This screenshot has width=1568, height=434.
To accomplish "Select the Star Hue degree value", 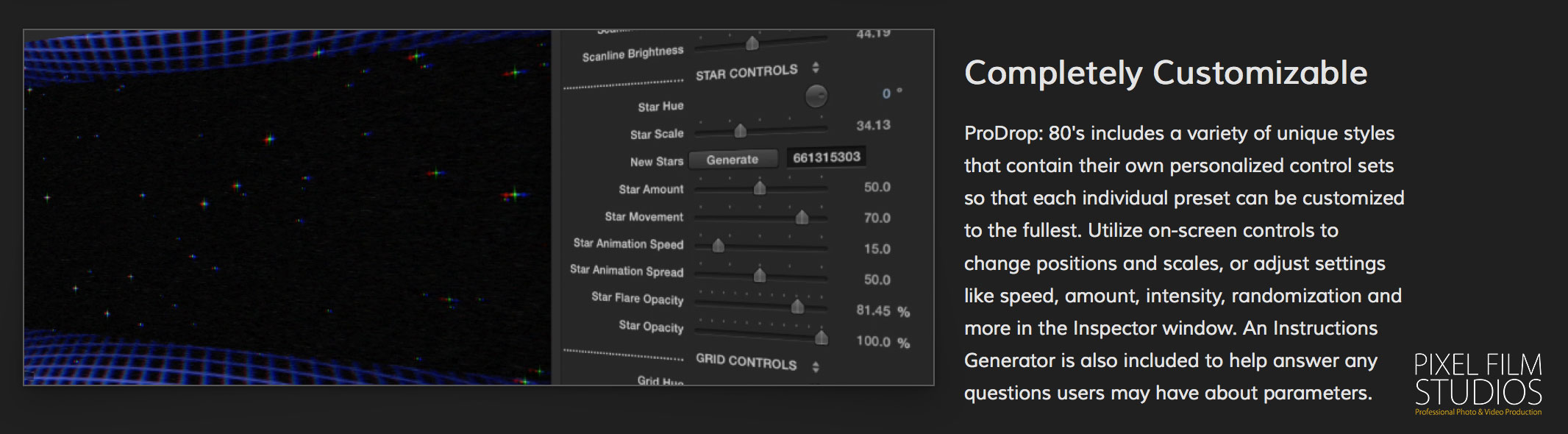I will [886, 93].
